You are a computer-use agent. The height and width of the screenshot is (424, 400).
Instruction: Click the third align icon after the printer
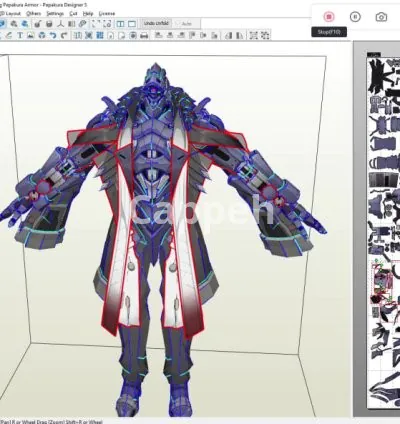pos(181,35)
